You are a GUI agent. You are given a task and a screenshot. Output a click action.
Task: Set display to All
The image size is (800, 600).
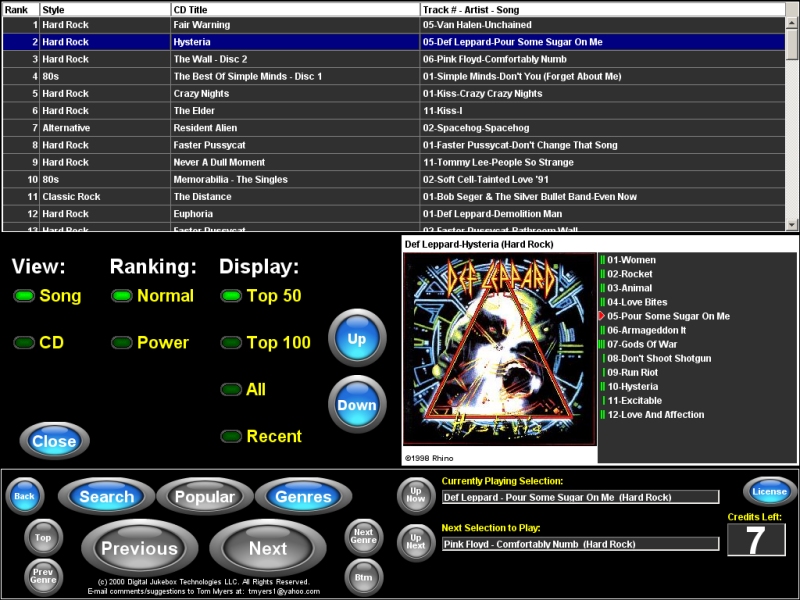[x=243, y=389]
